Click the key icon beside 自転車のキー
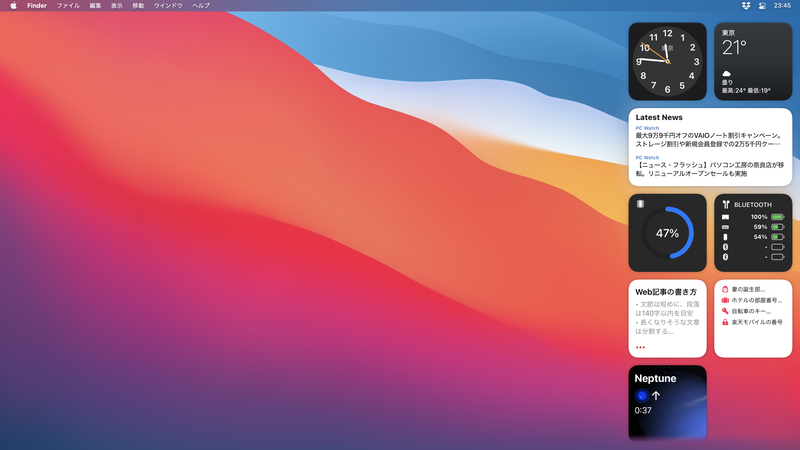 tap(725, 311)
